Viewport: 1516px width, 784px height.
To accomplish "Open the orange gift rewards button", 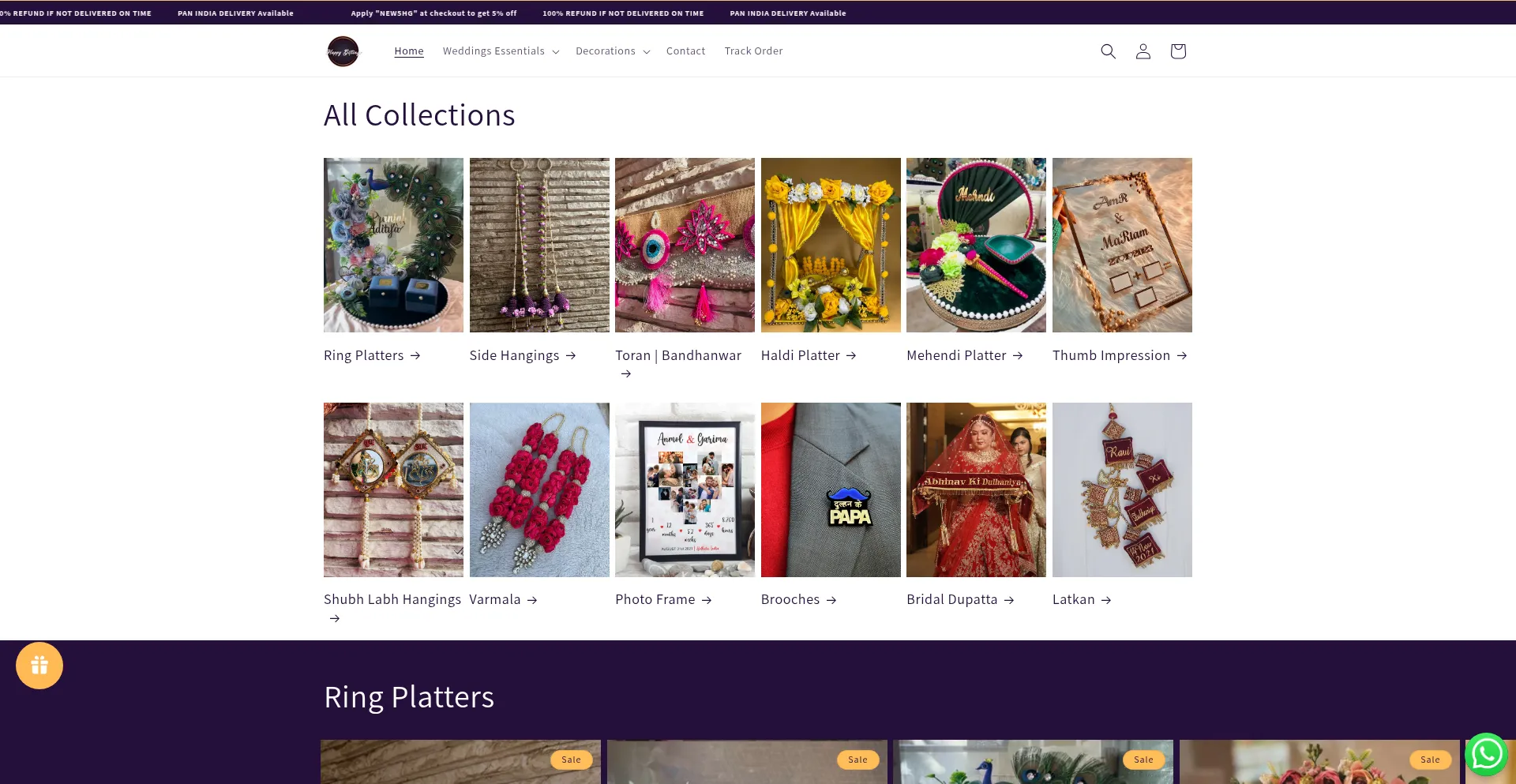I will [39, 666].
